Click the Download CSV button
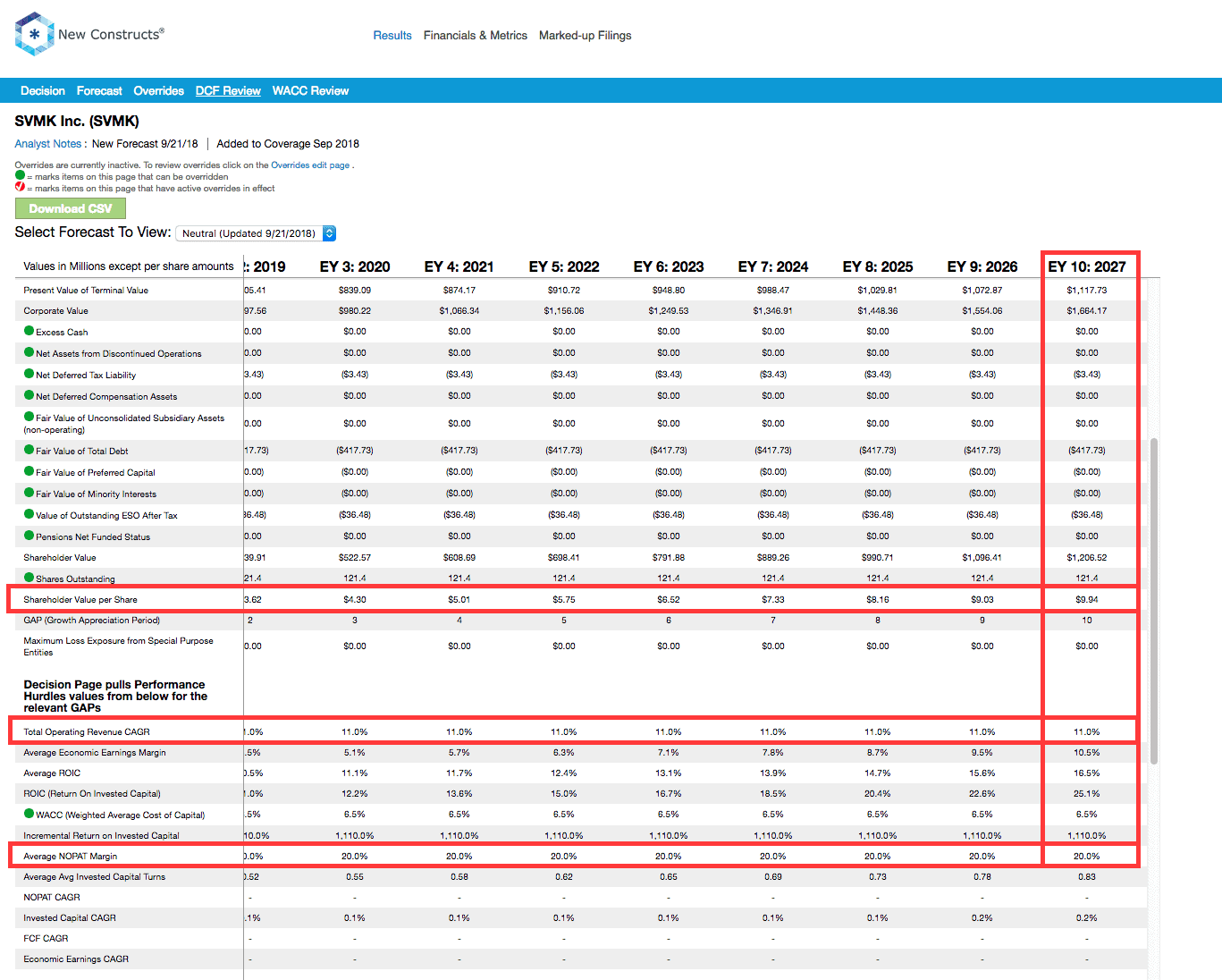Screen dimensions: 1222x980 pyautogui.click(x=71, y=208)
